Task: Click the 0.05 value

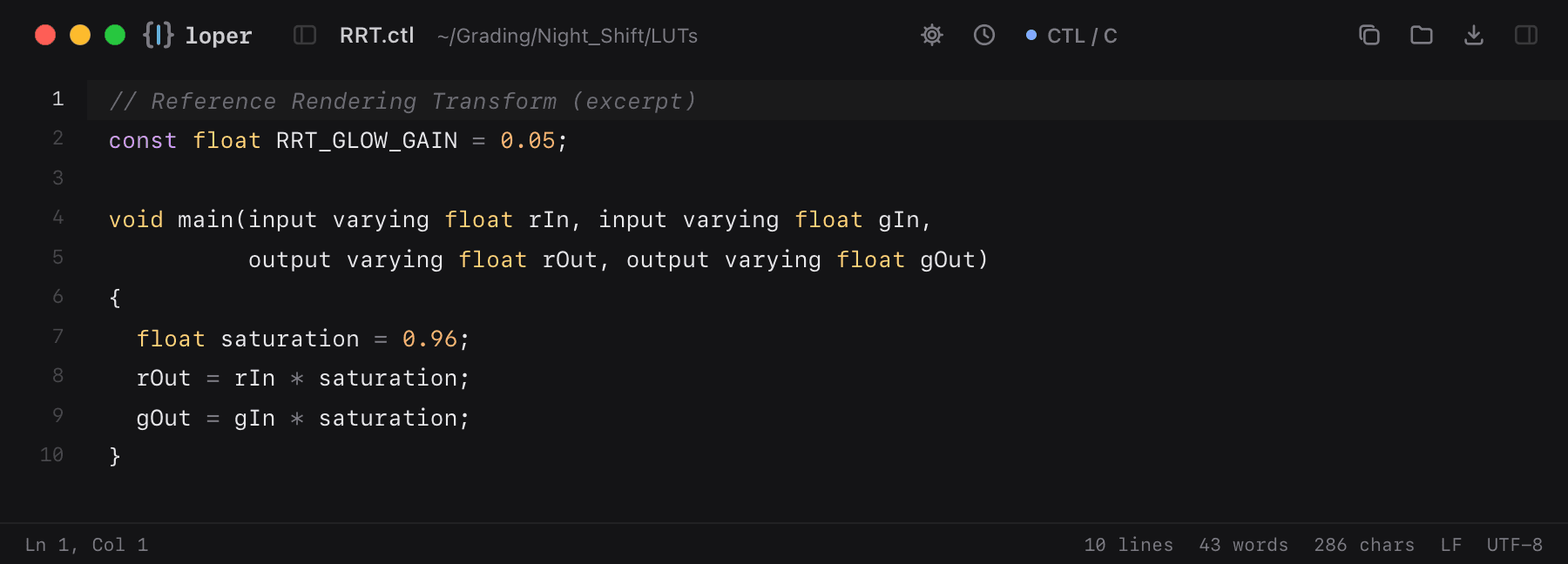Action: tap(528, 141)
